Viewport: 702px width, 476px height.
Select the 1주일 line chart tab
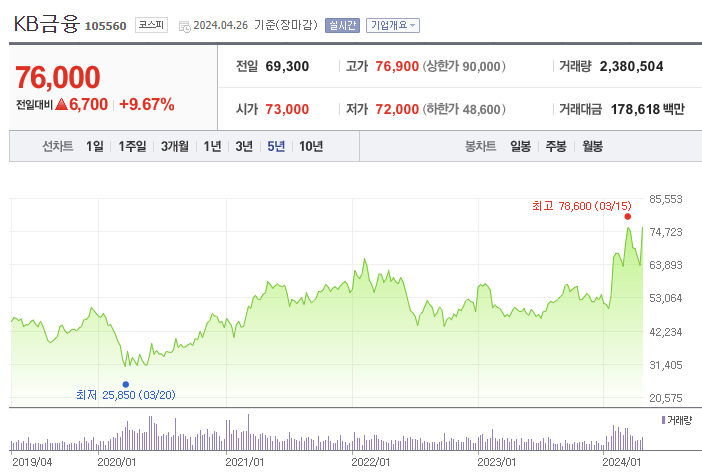(132, 146)
